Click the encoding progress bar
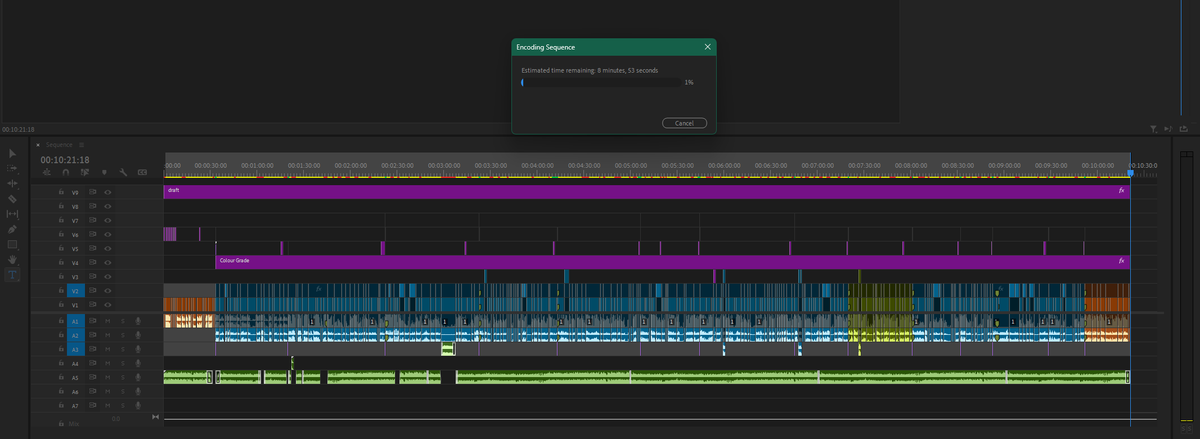This screenshot has height=439, width=1200. click(602, 82)
